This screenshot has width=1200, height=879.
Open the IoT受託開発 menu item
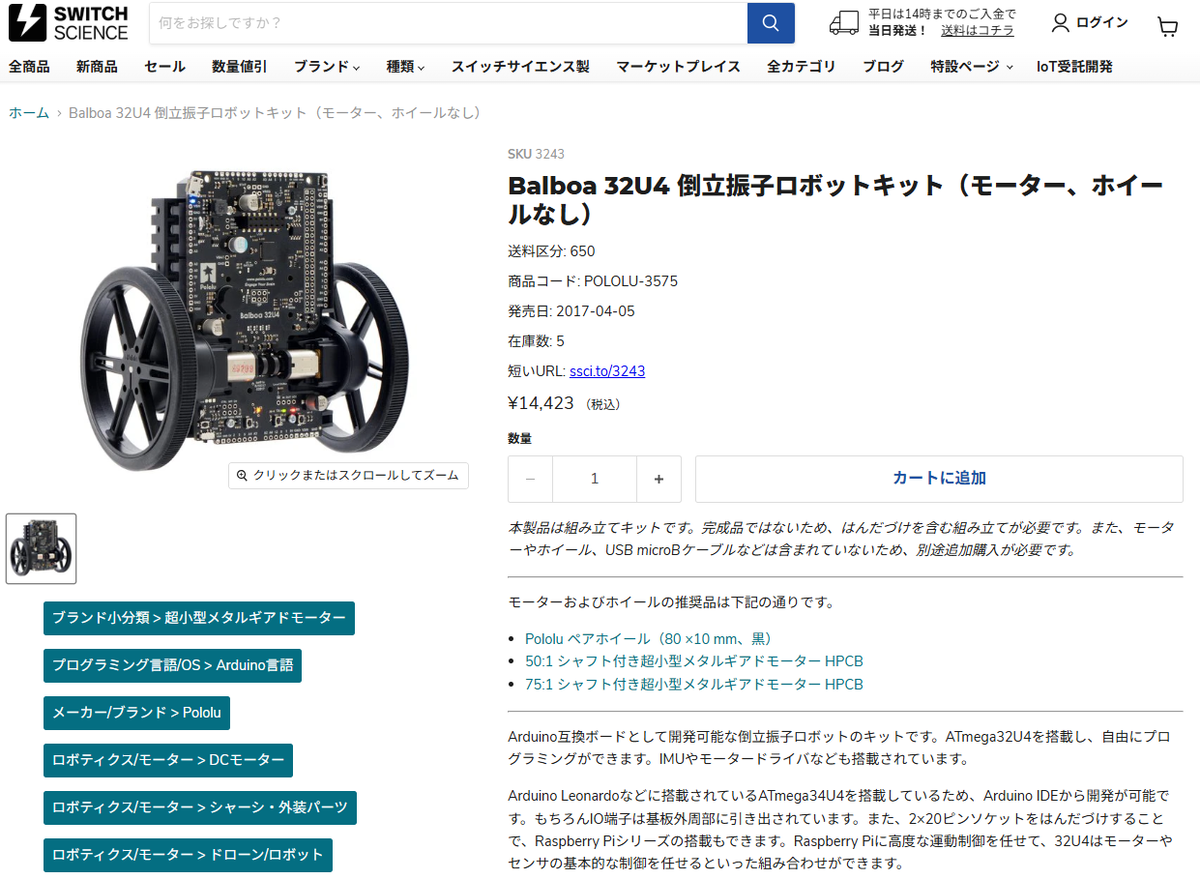pyautogui.click(x=1075, y=67)
